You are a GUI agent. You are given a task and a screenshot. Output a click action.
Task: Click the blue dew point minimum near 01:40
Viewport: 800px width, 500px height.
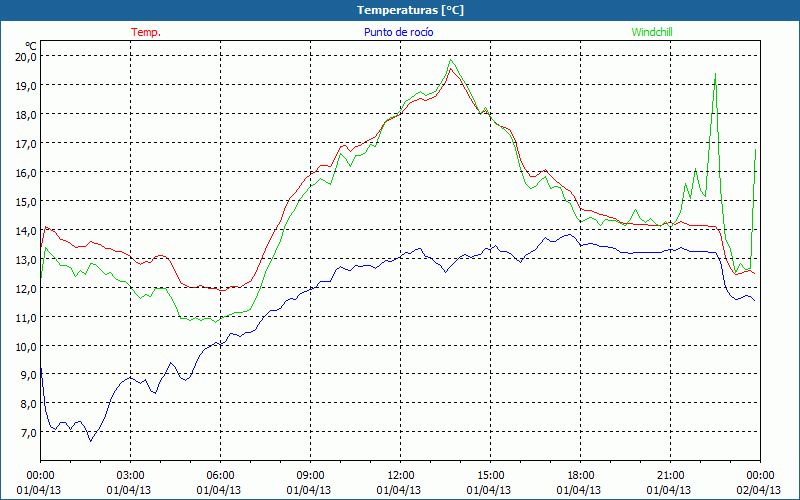coord(90,441)
